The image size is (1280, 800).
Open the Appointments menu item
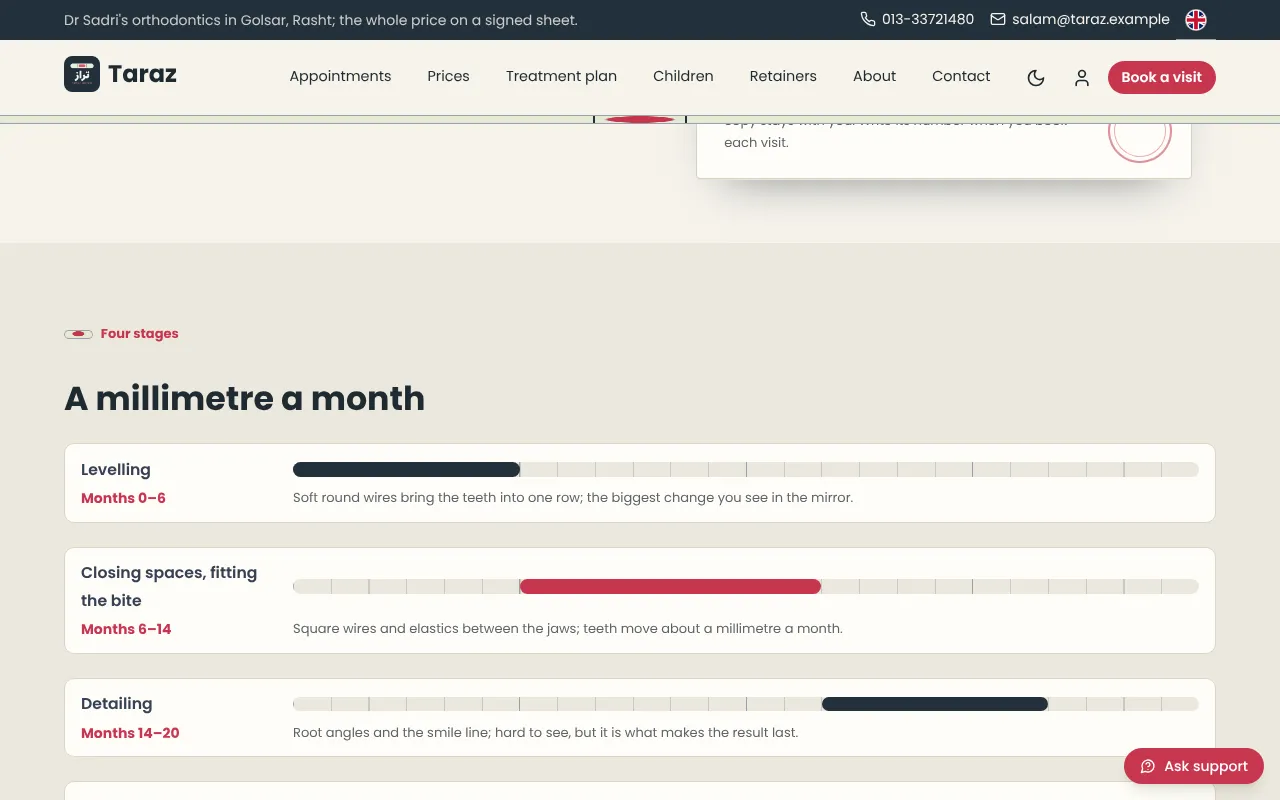pyautogui.click(x=340, y=76)
